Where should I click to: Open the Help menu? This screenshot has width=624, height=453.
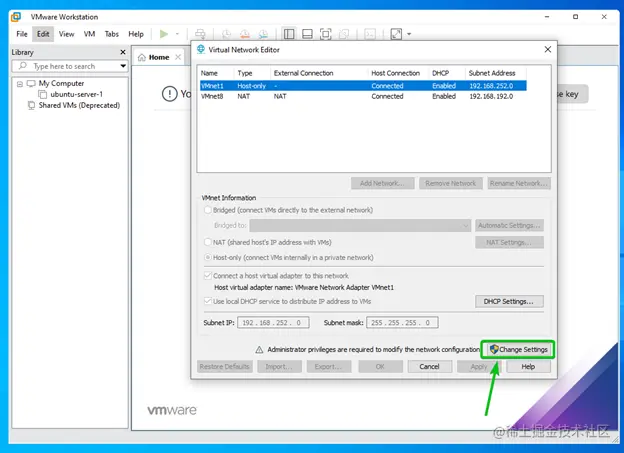(136, 34)
